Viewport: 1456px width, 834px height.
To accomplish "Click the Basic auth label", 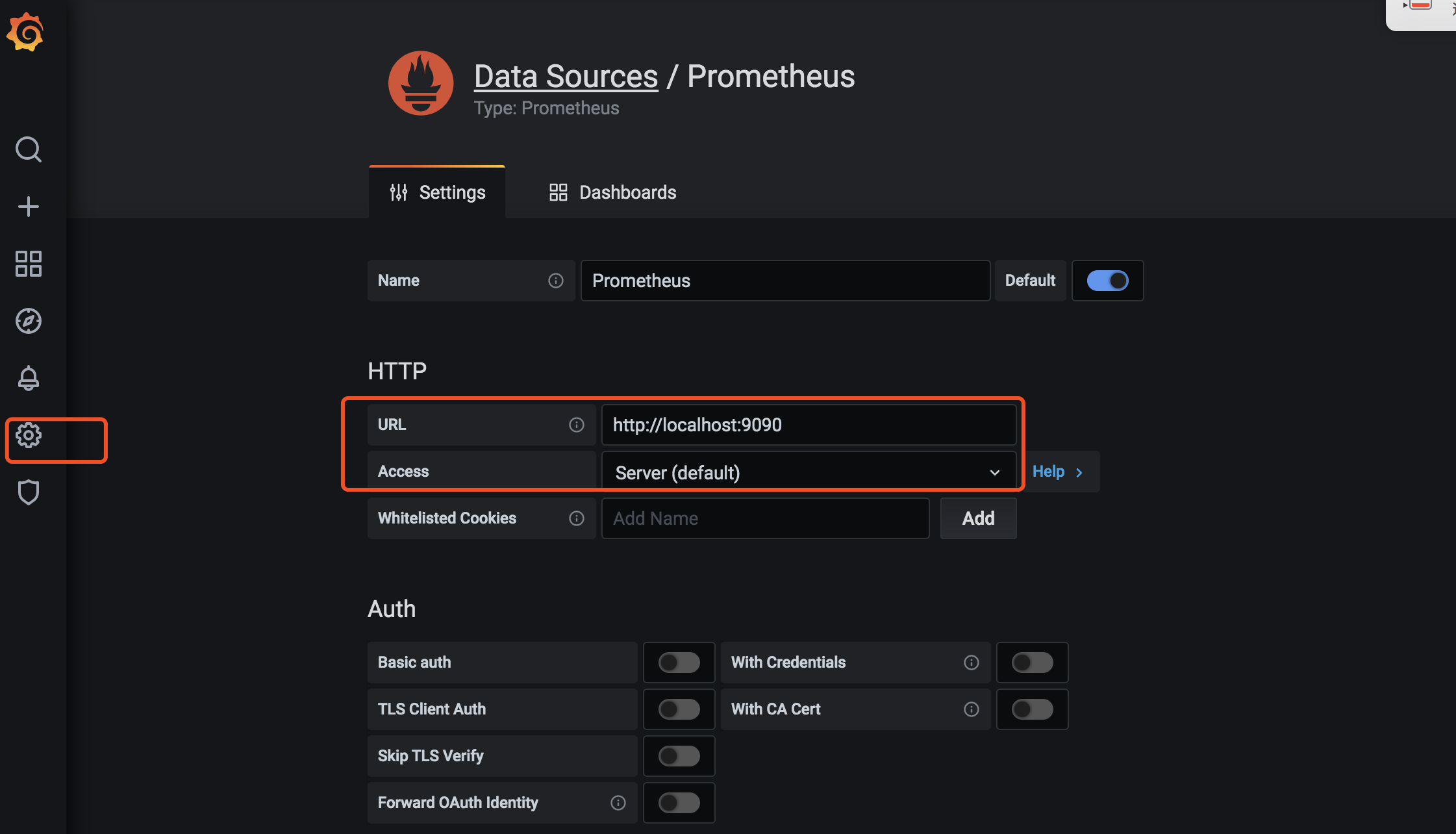I will pos(414,663).
